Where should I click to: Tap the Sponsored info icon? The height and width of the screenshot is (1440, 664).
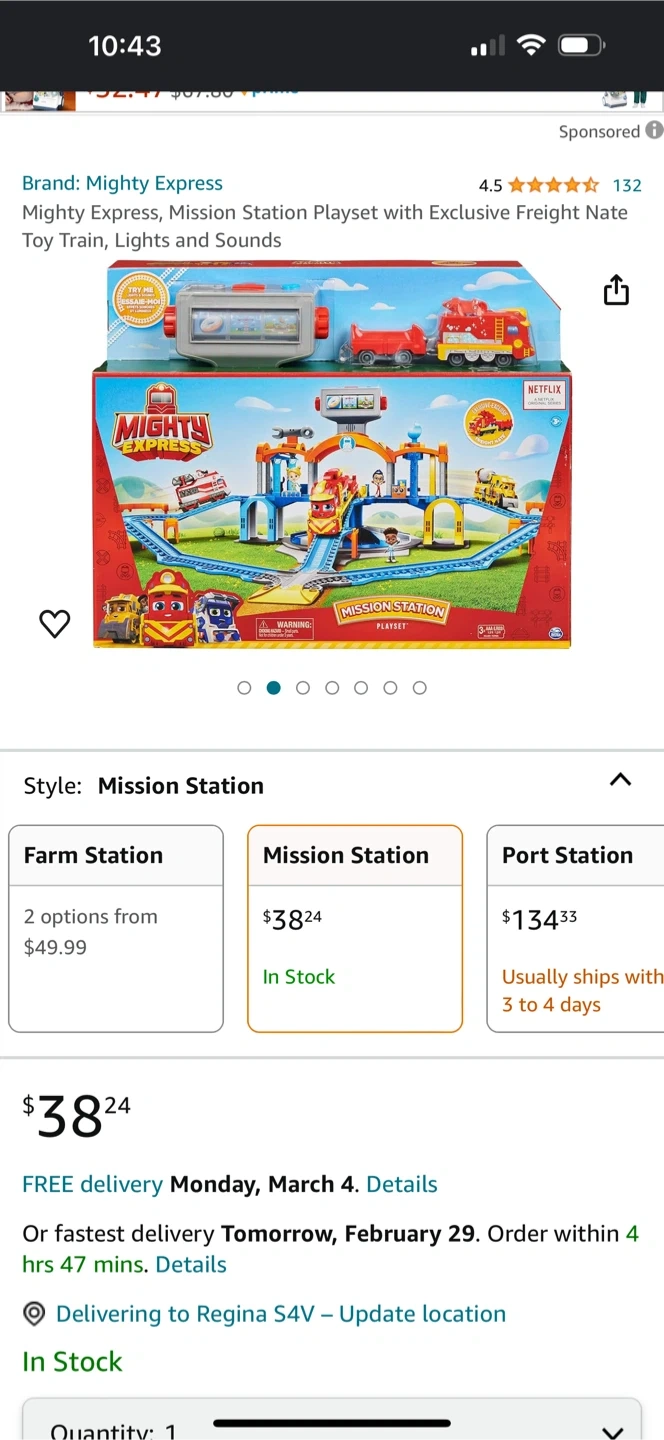(654, 130)
